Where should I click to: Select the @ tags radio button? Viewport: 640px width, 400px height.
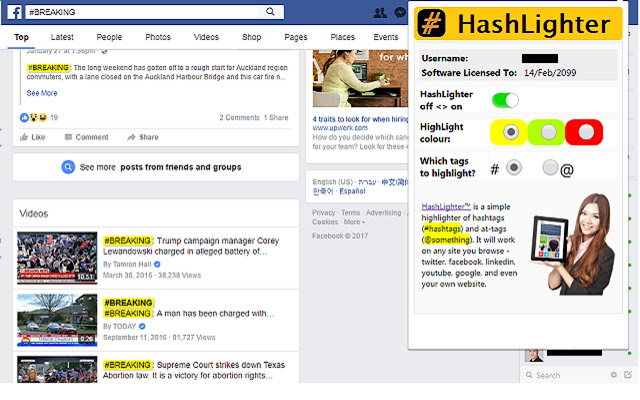click(550, 167)
